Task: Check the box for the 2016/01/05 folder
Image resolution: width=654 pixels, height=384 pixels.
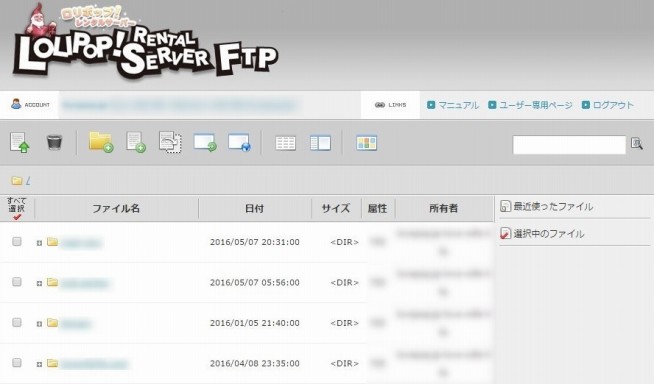Action: (17, 322)
